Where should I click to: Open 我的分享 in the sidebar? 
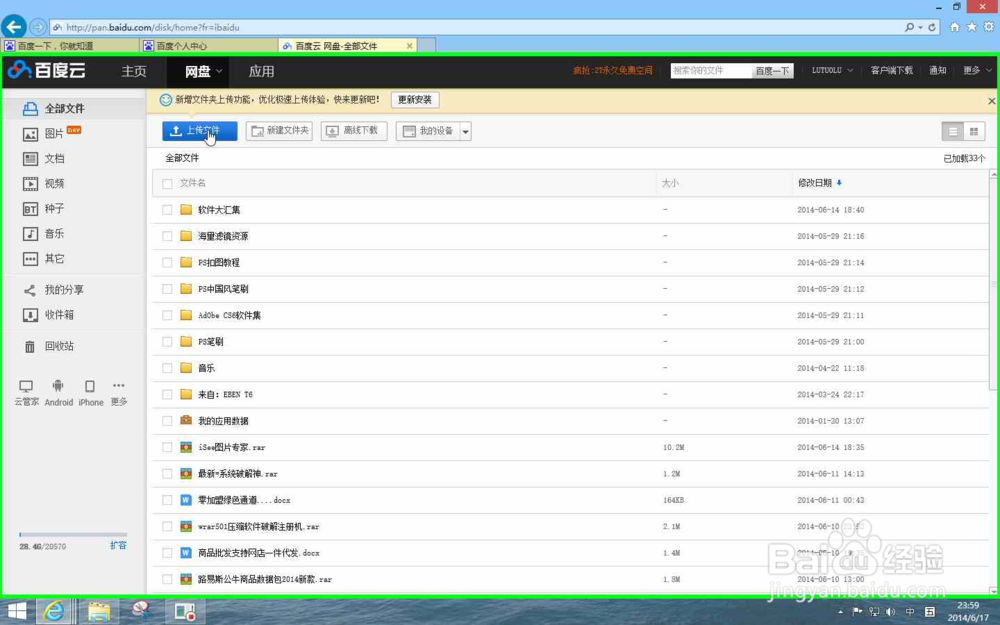tap(54, 290)
